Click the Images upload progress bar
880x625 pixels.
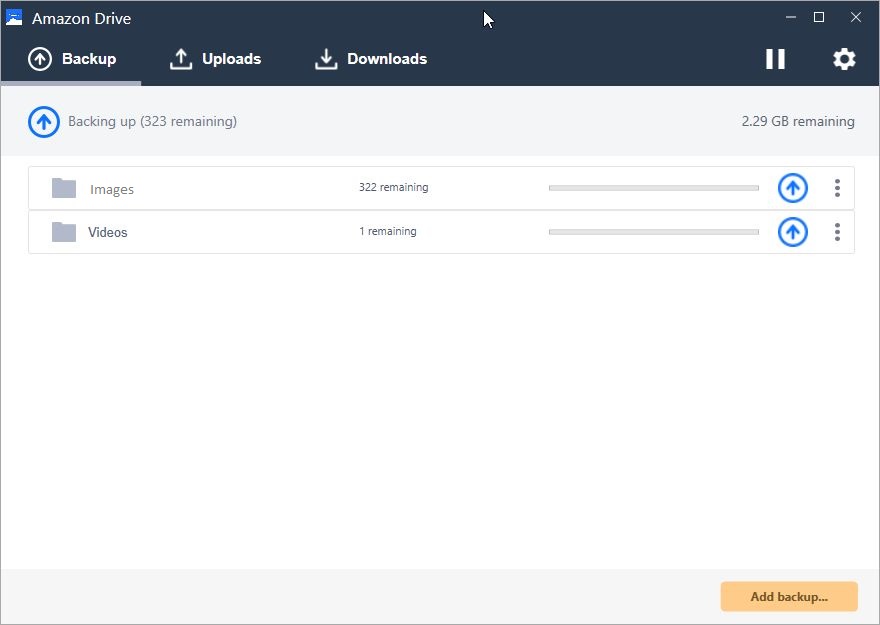click(x=652, y=187)
